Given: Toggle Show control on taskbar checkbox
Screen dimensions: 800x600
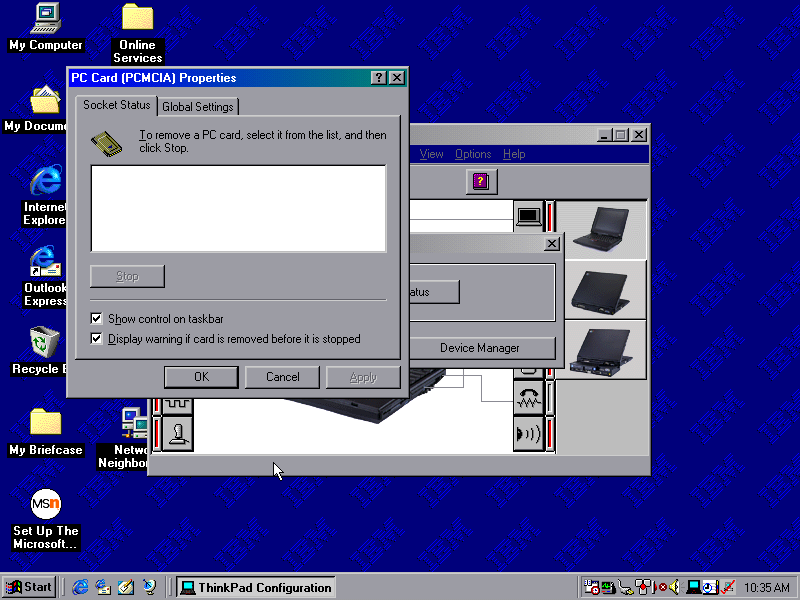Looking at the screenshot, I should click(x=97, y=319).
